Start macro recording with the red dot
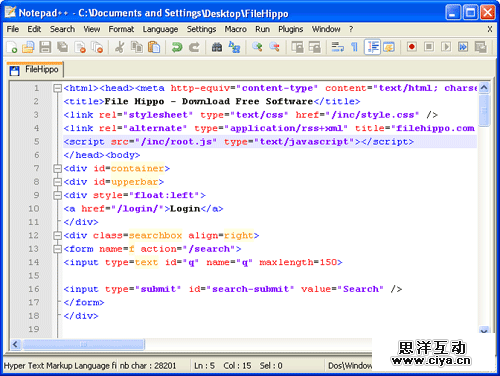Viewport: 500px width, 376px height. click(412, 47)
